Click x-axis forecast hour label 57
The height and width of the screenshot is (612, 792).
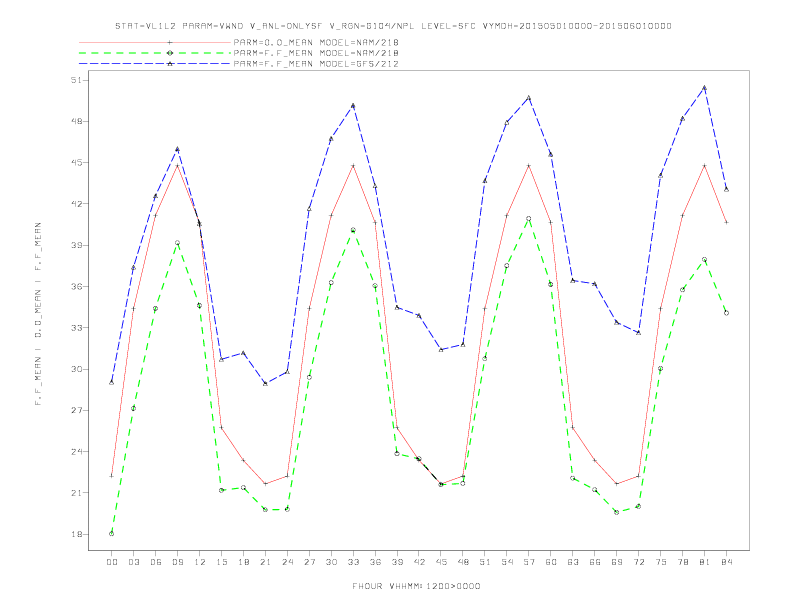pyautogui.click(x=529, y=562)
